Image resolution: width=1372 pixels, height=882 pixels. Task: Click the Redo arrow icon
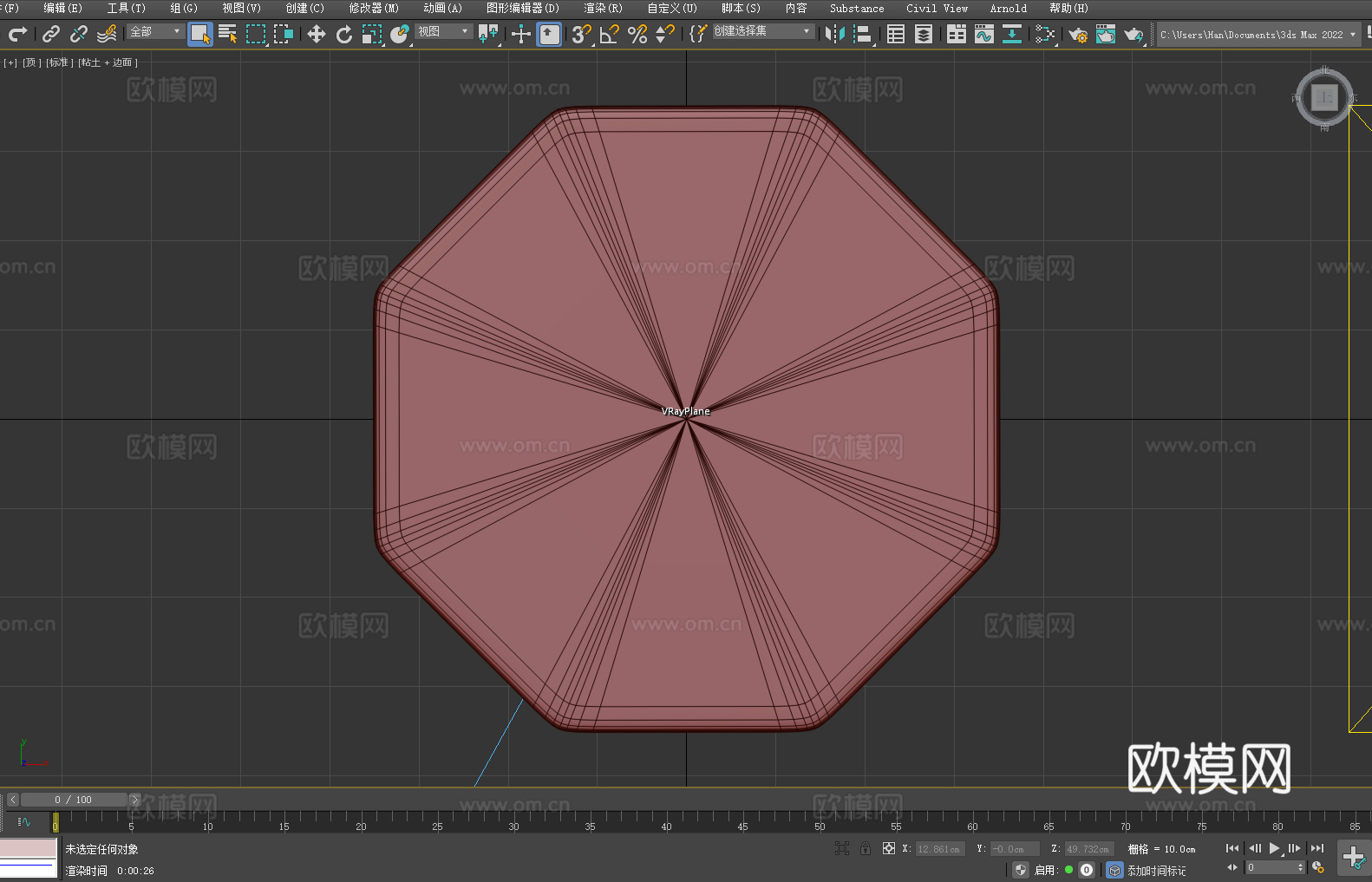pos(17,34)
